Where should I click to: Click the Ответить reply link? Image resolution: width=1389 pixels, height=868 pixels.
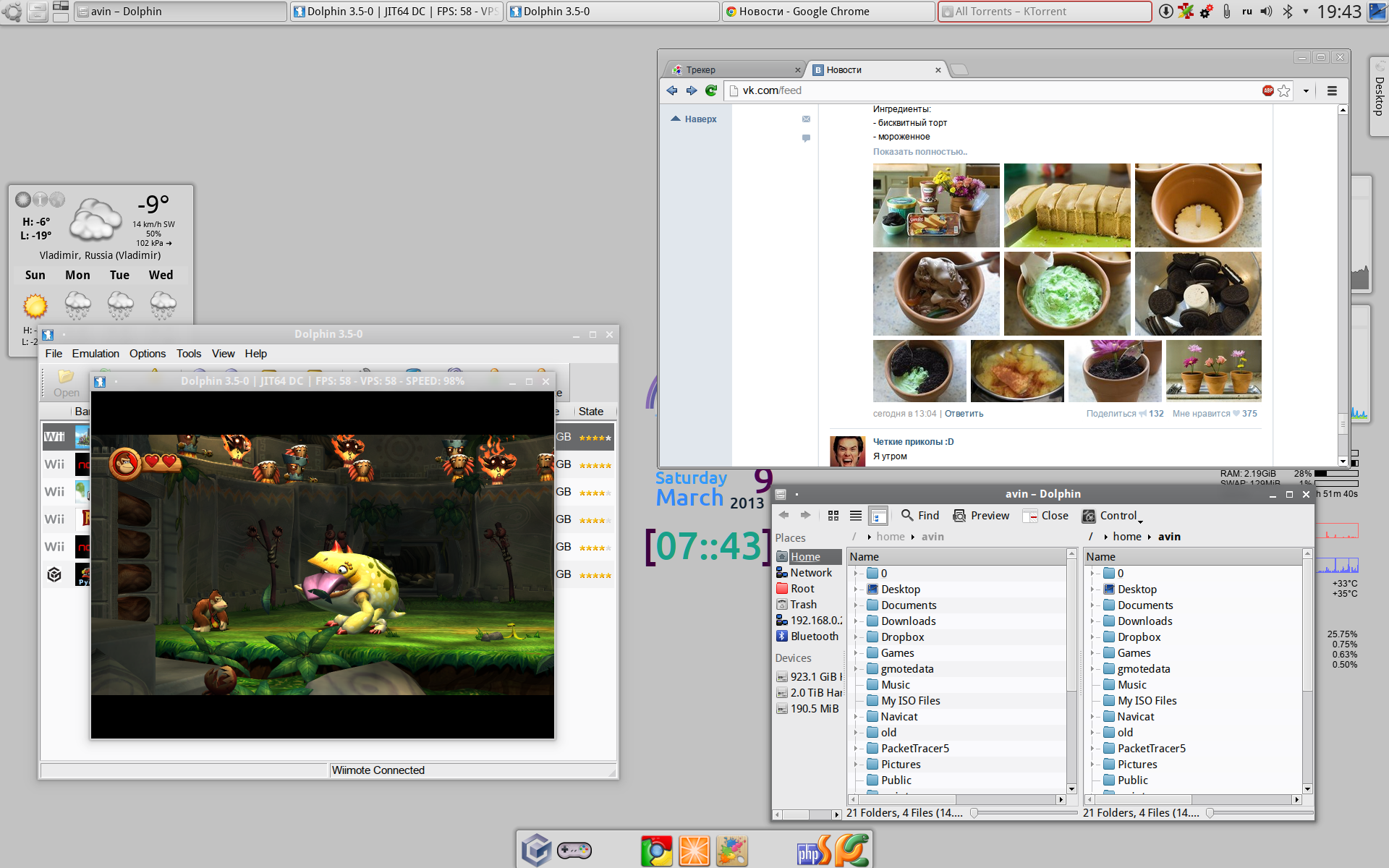tap(964, 414)
